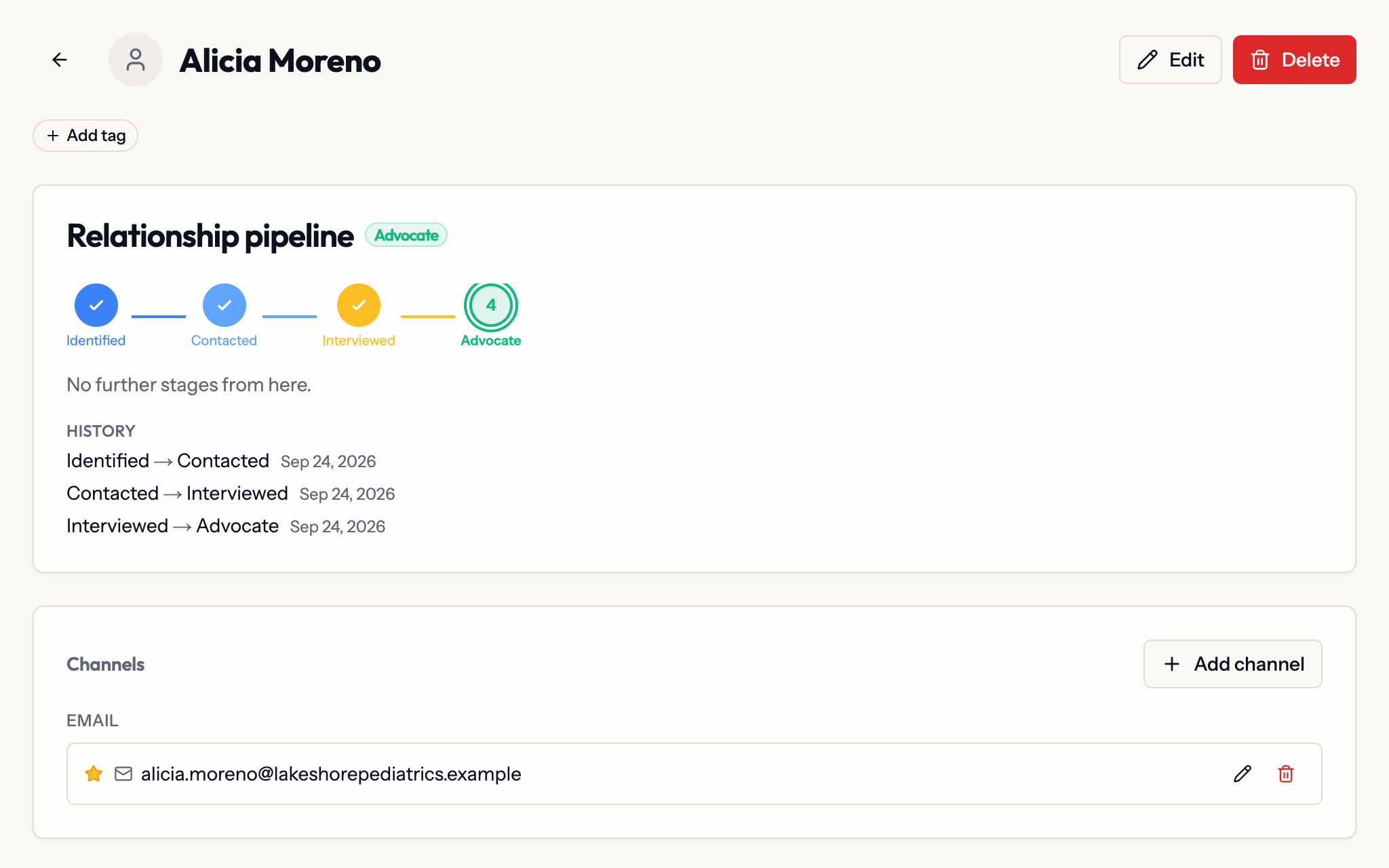
Task: Click the Relationship pipeline heading
Action: click(x=210, y=236)
